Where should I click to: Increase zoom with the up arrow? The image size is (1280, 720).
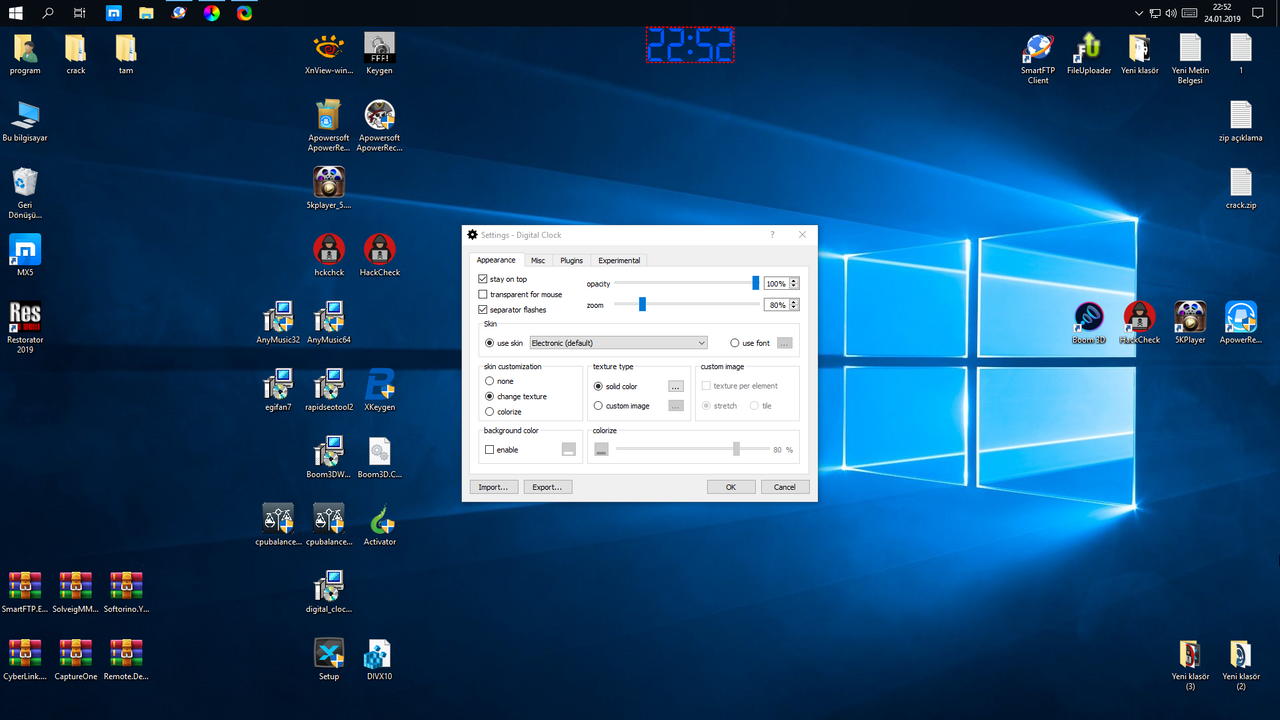794,302
